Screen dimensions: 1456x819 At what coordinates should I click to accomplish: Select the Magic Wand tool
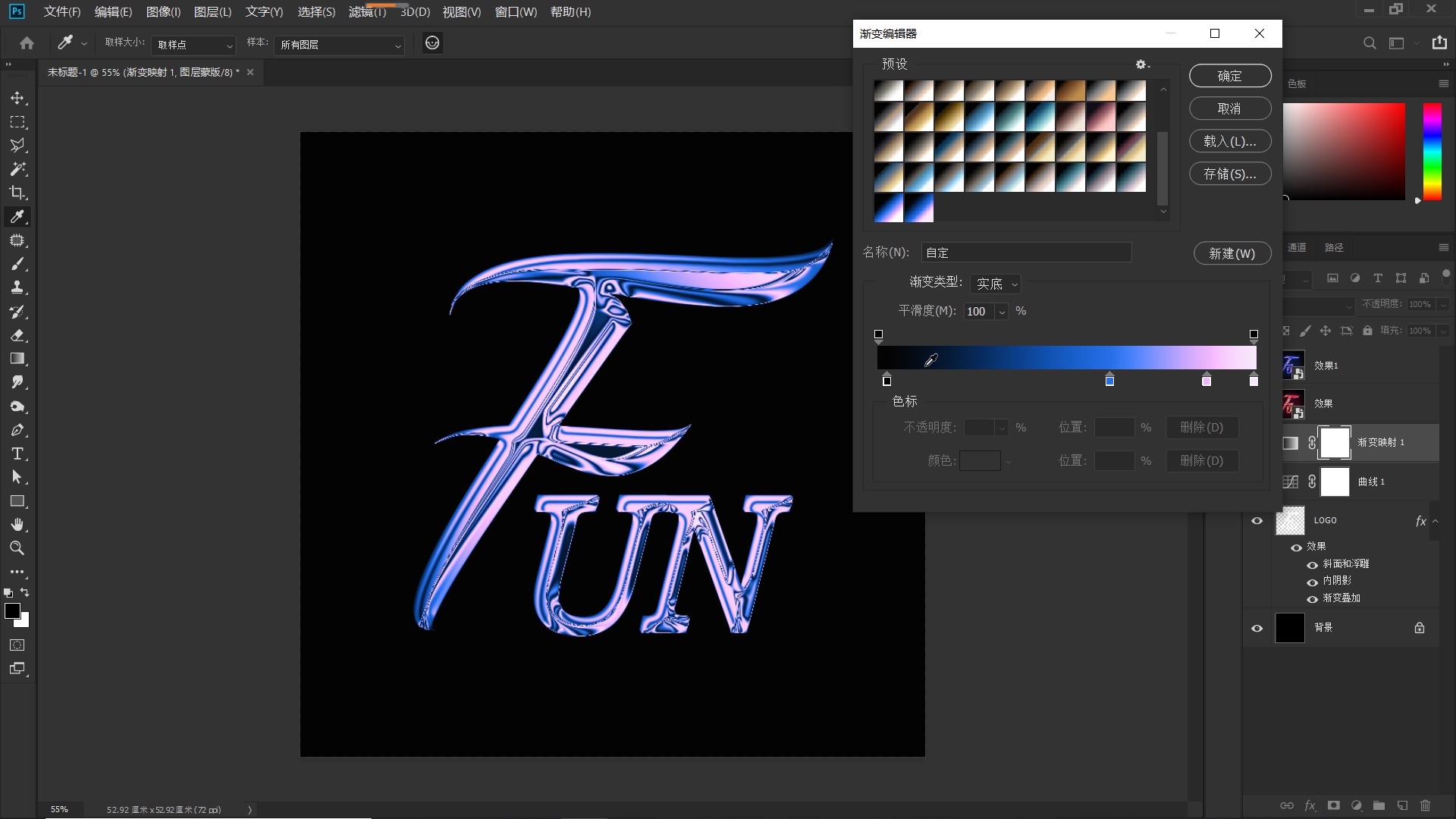[17, 169]
